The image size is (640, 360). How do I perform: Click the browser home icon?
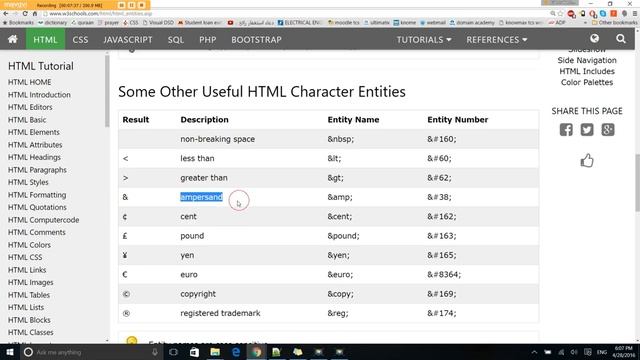click(x=35, y=13)
